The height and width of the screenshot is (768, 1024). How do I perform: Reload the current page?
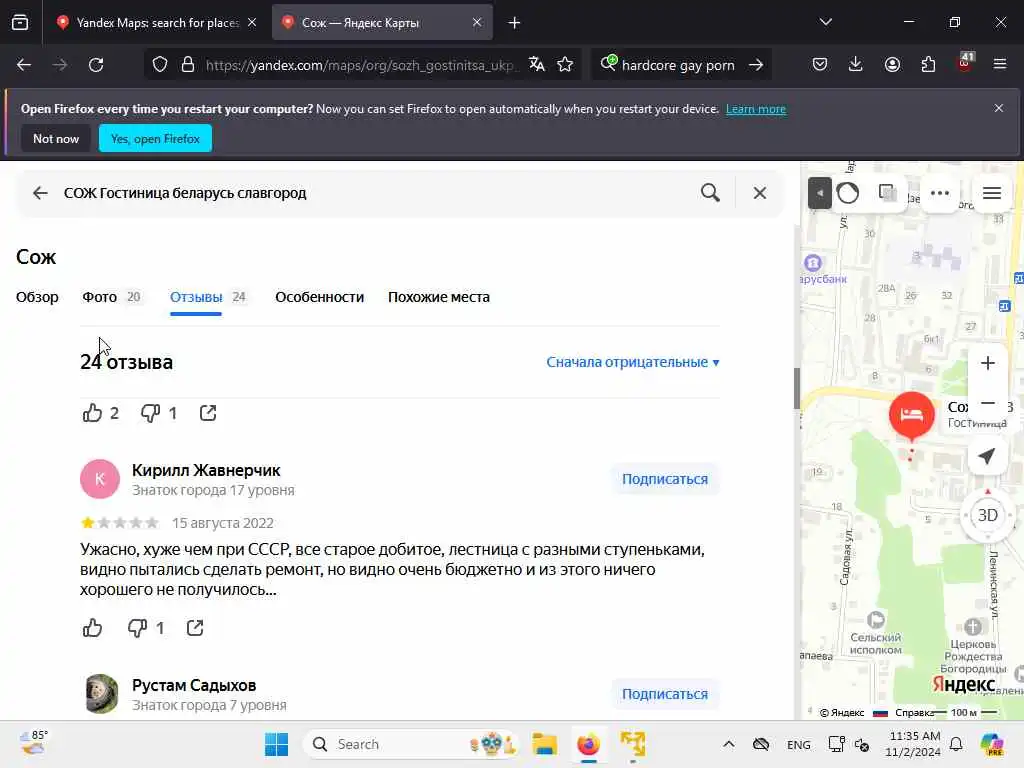pos(96,65)
